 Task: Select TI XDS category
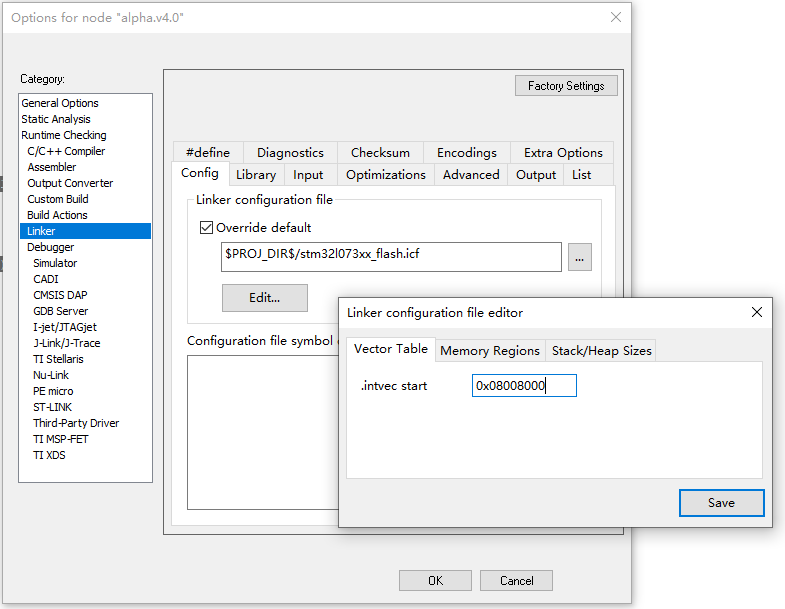point(50,456)
